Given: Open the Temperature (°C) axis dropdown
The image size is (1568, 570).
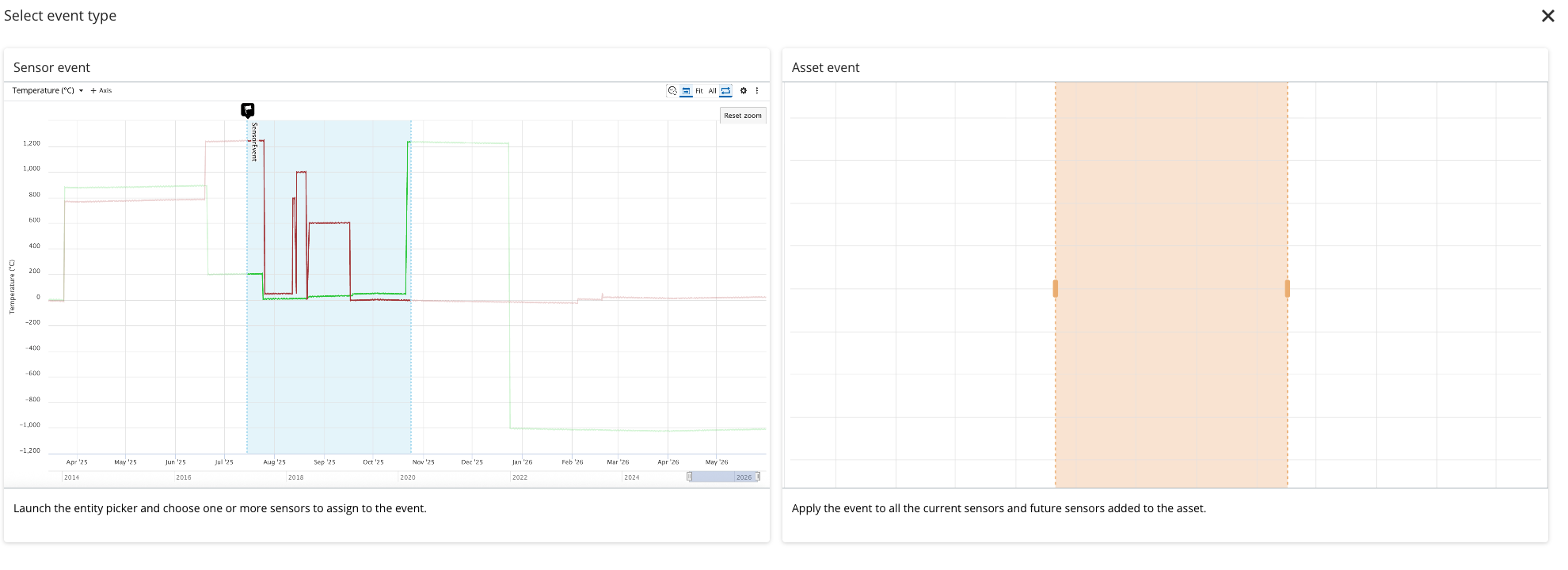Looking at the screenshot, I should [48, 91].
